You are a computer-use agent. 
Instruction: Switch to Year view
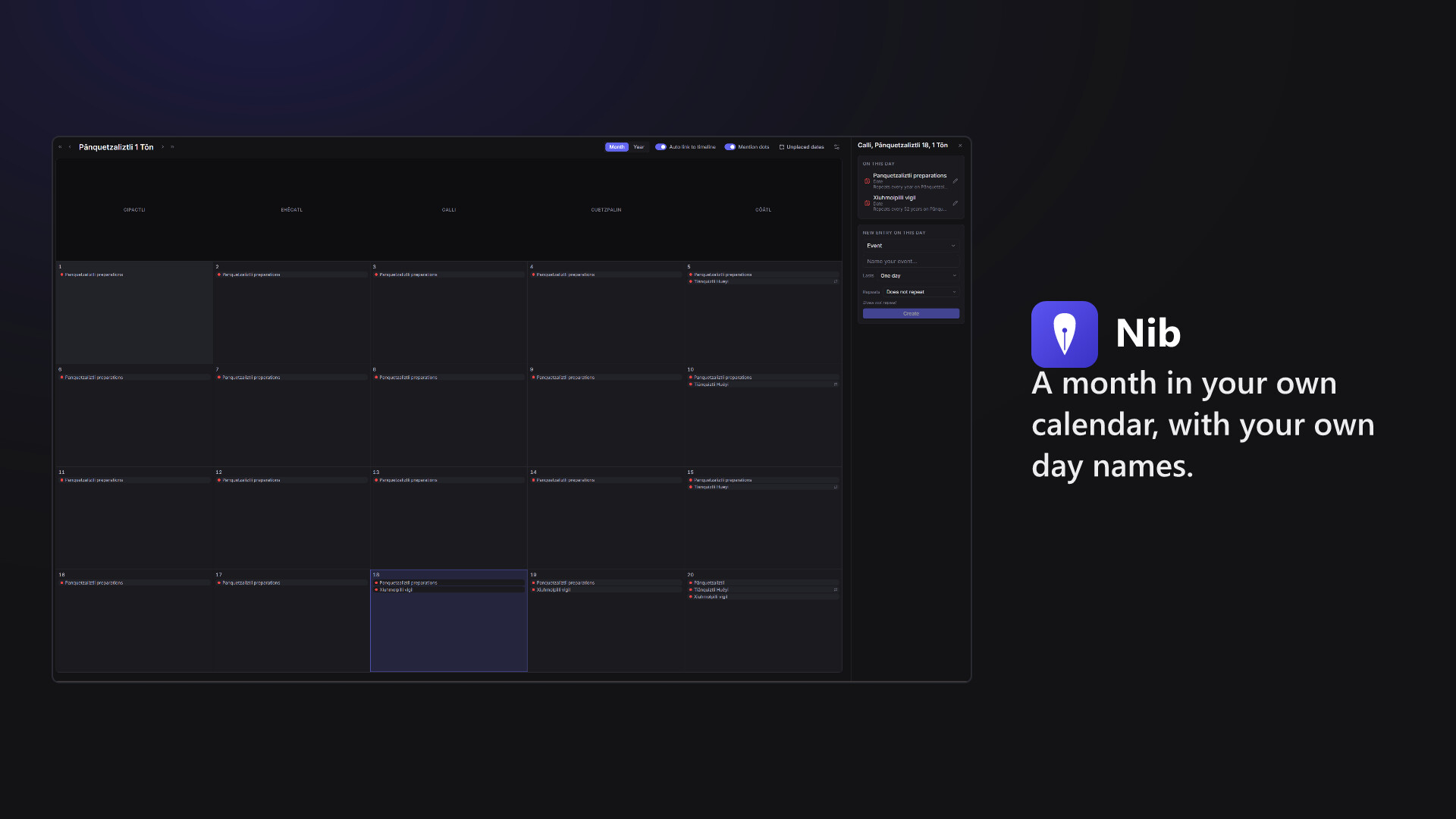coord(639,147)
